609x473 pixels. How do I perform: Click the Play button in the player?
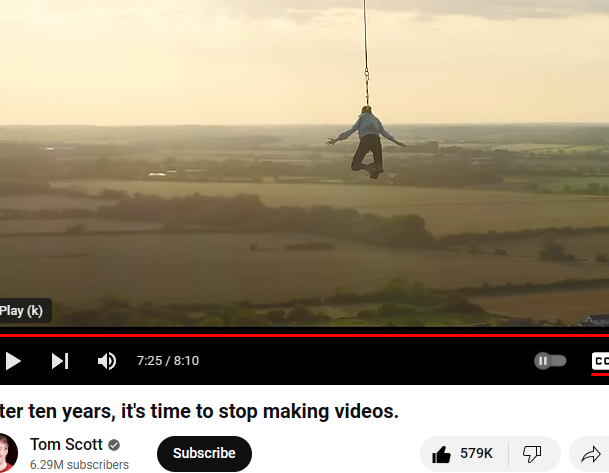click(13, 361)
